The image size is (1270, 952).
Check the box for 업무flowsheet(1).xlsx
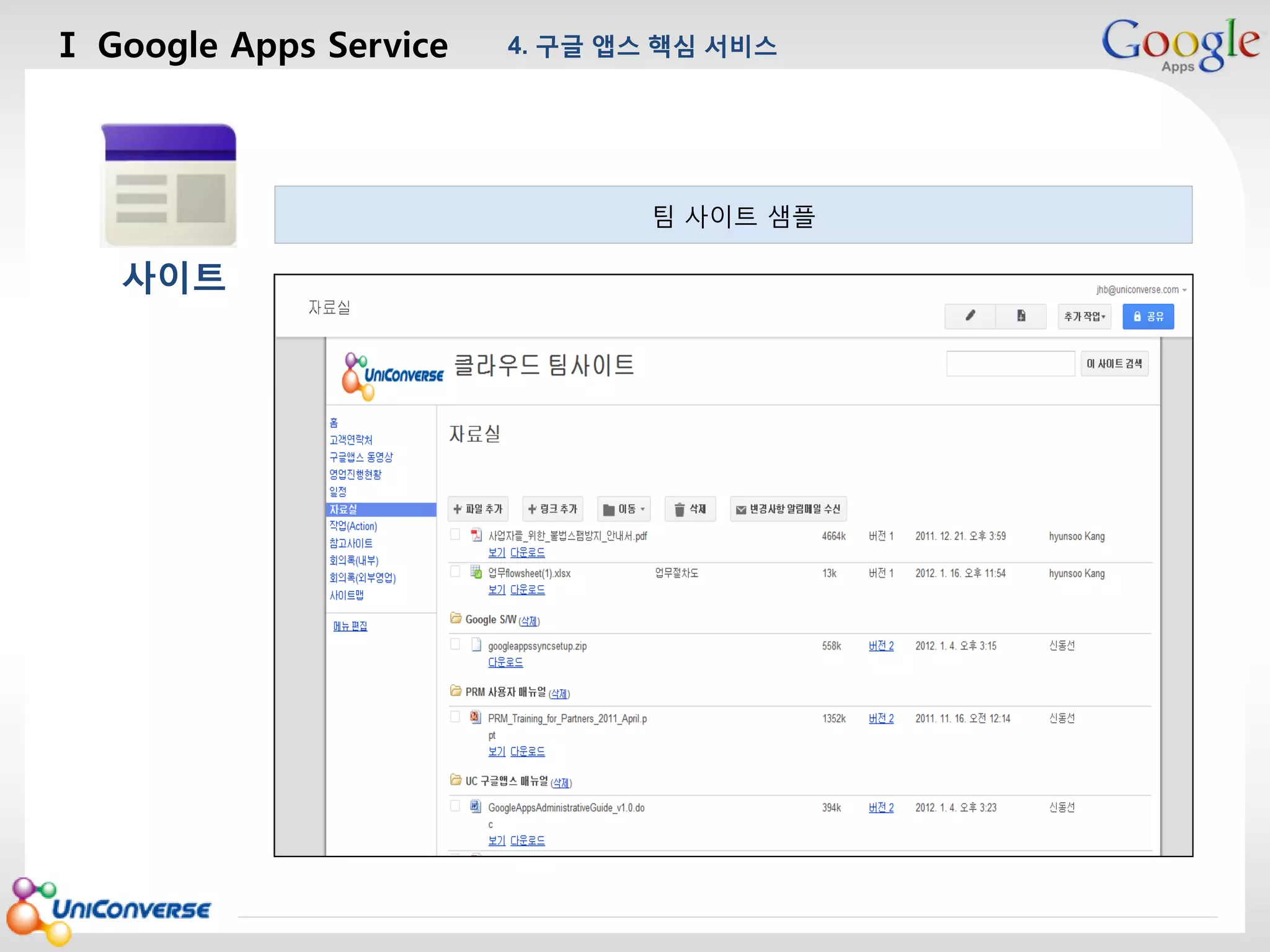[455, 571]
